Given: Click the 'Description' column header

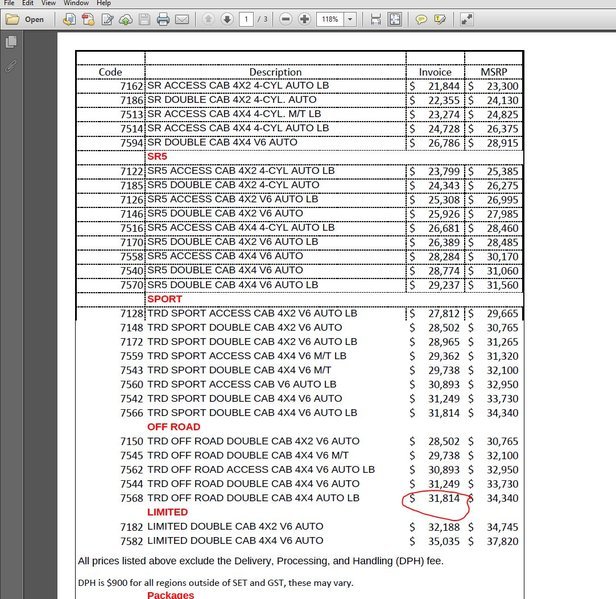Looking at the screenshot, I should (x=275, y=72).
